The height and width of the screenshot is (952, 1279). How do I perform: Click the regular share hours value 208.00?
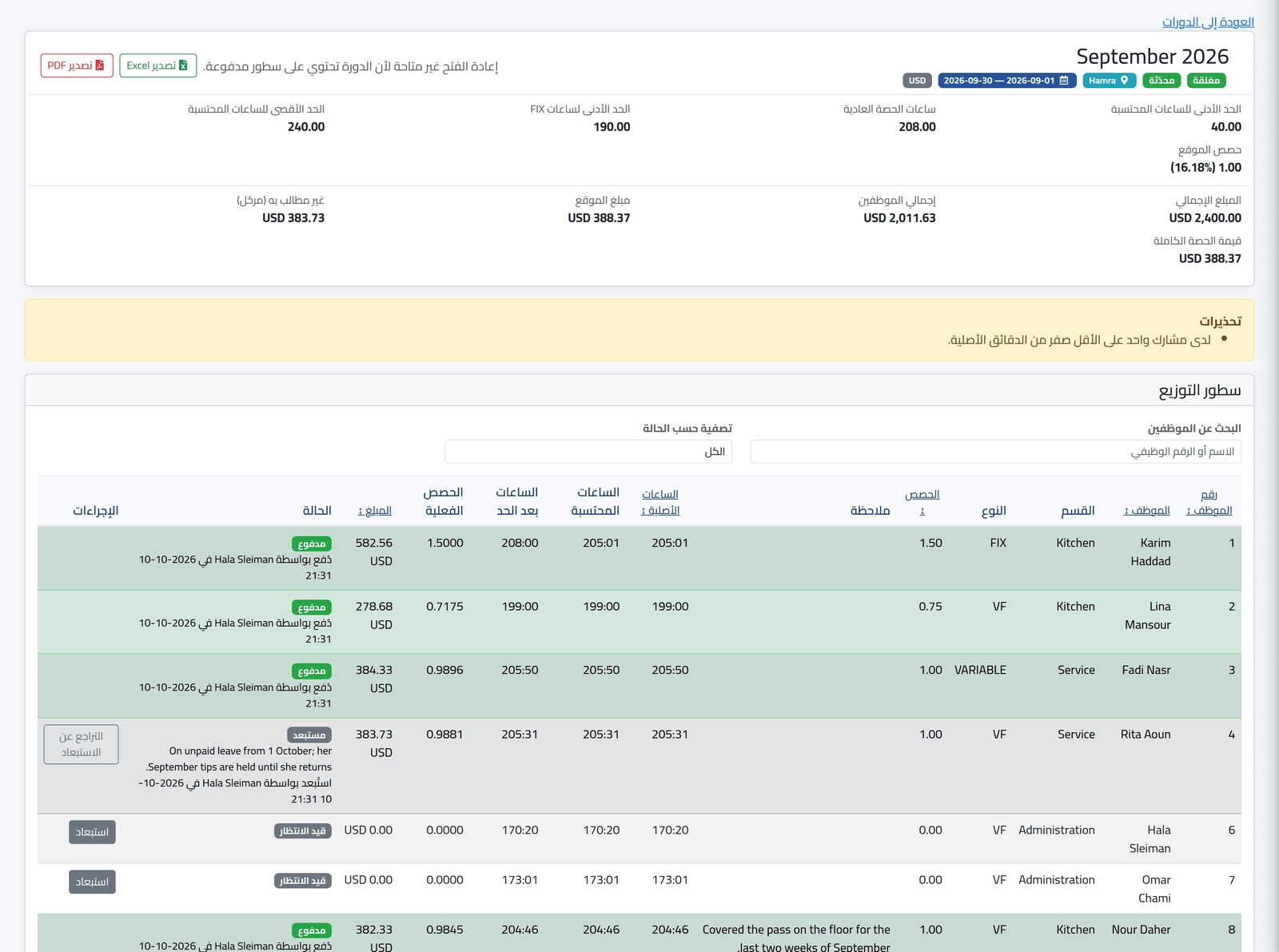[917, 126]
